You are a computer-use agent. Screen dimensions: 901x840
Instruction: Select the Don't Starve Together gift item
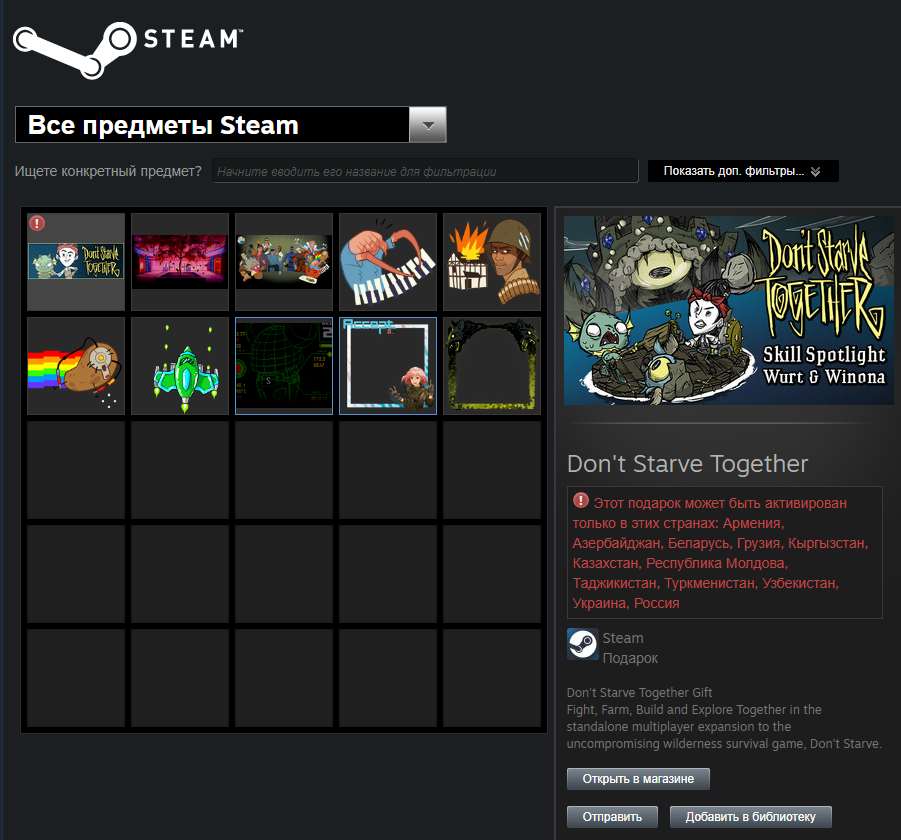tap(75, 261)
